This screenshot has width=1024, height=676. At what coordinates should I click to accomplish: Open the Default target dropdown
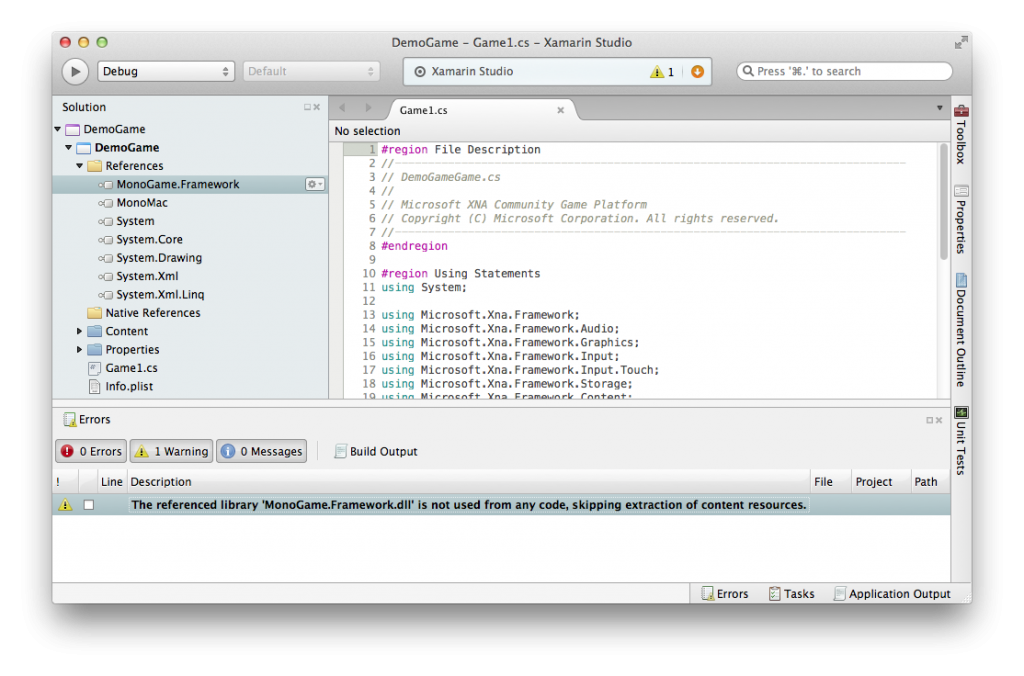coord(312,71)
